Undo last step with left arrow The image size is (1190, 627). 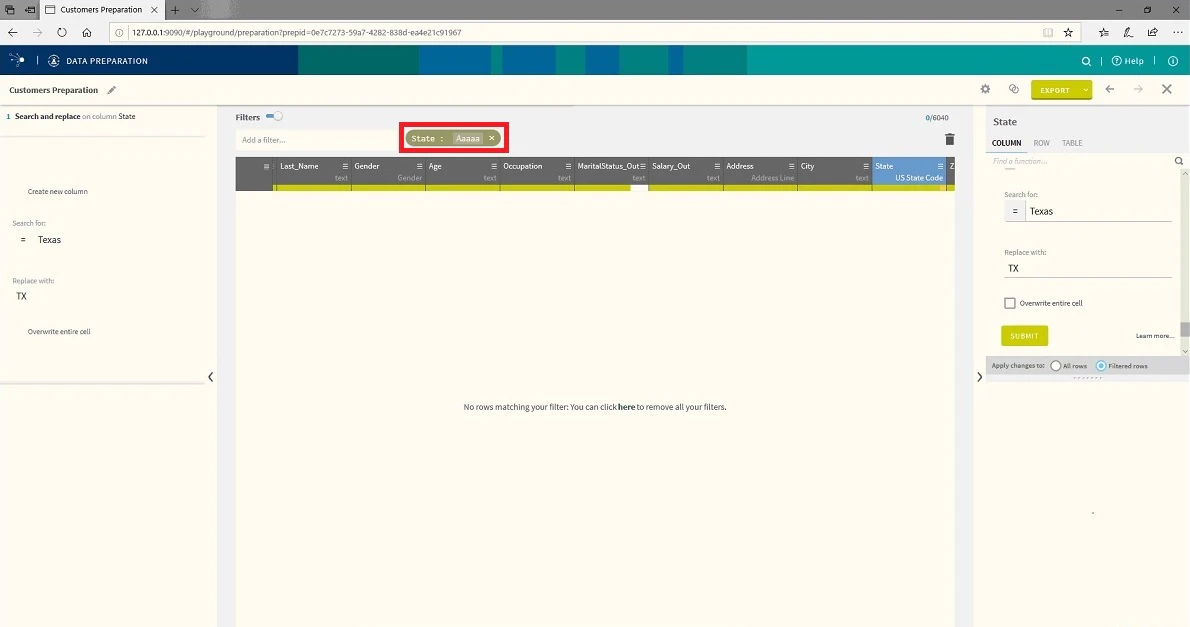point(1110,89)
